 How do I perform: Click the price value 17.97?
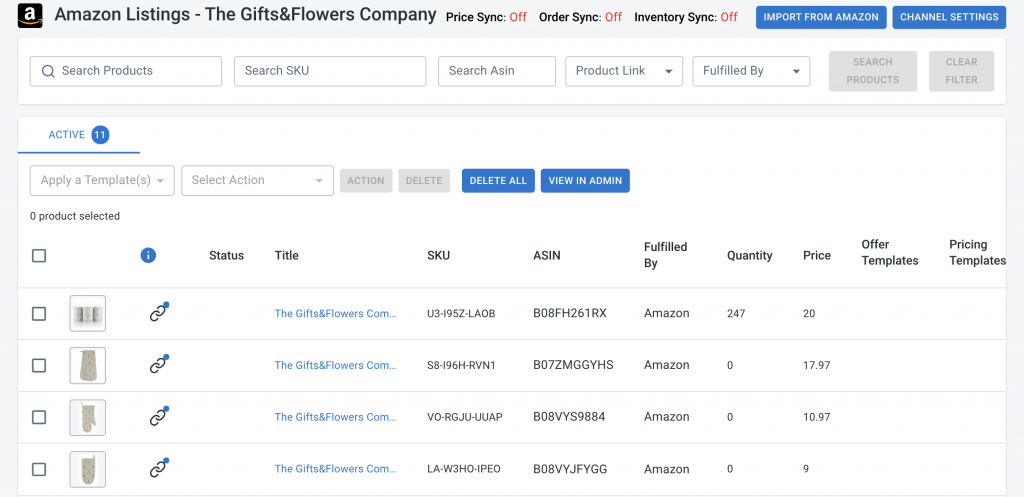point(816,365)
